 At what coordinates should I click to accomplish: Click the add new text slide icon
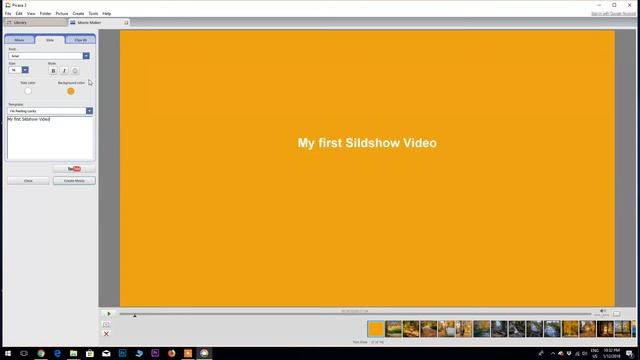click(x=106, y=324)
